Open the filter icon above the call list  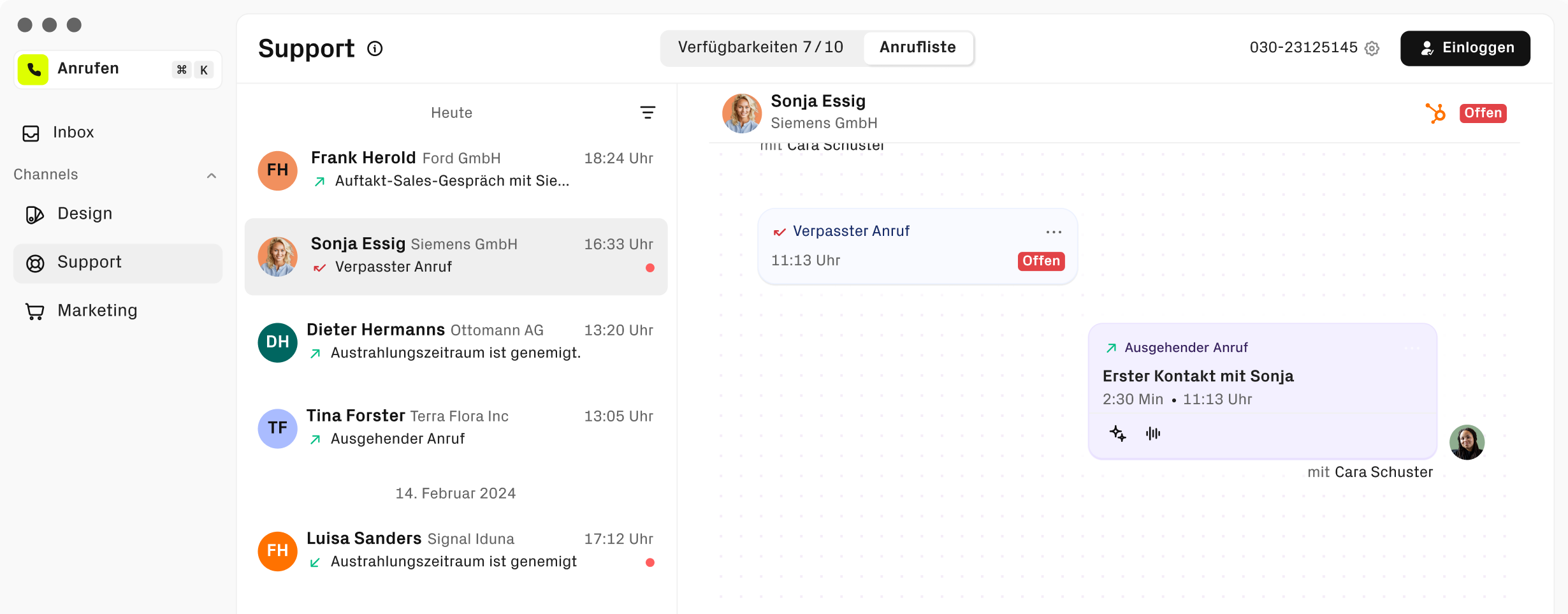(x=648, y=112)
